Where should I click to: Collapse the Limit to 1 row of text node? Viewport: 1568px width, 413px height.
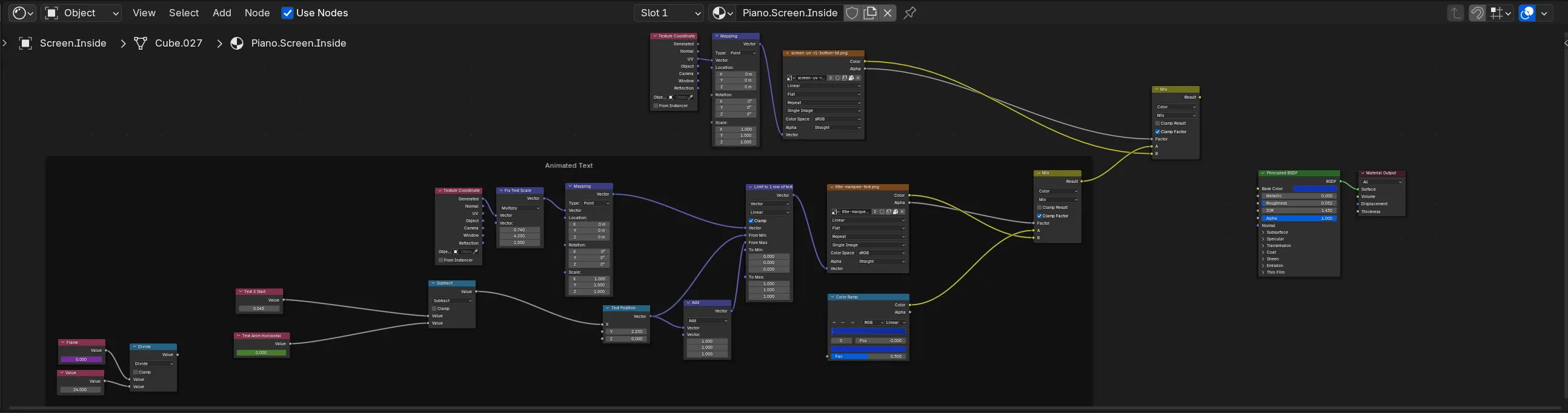750,187
